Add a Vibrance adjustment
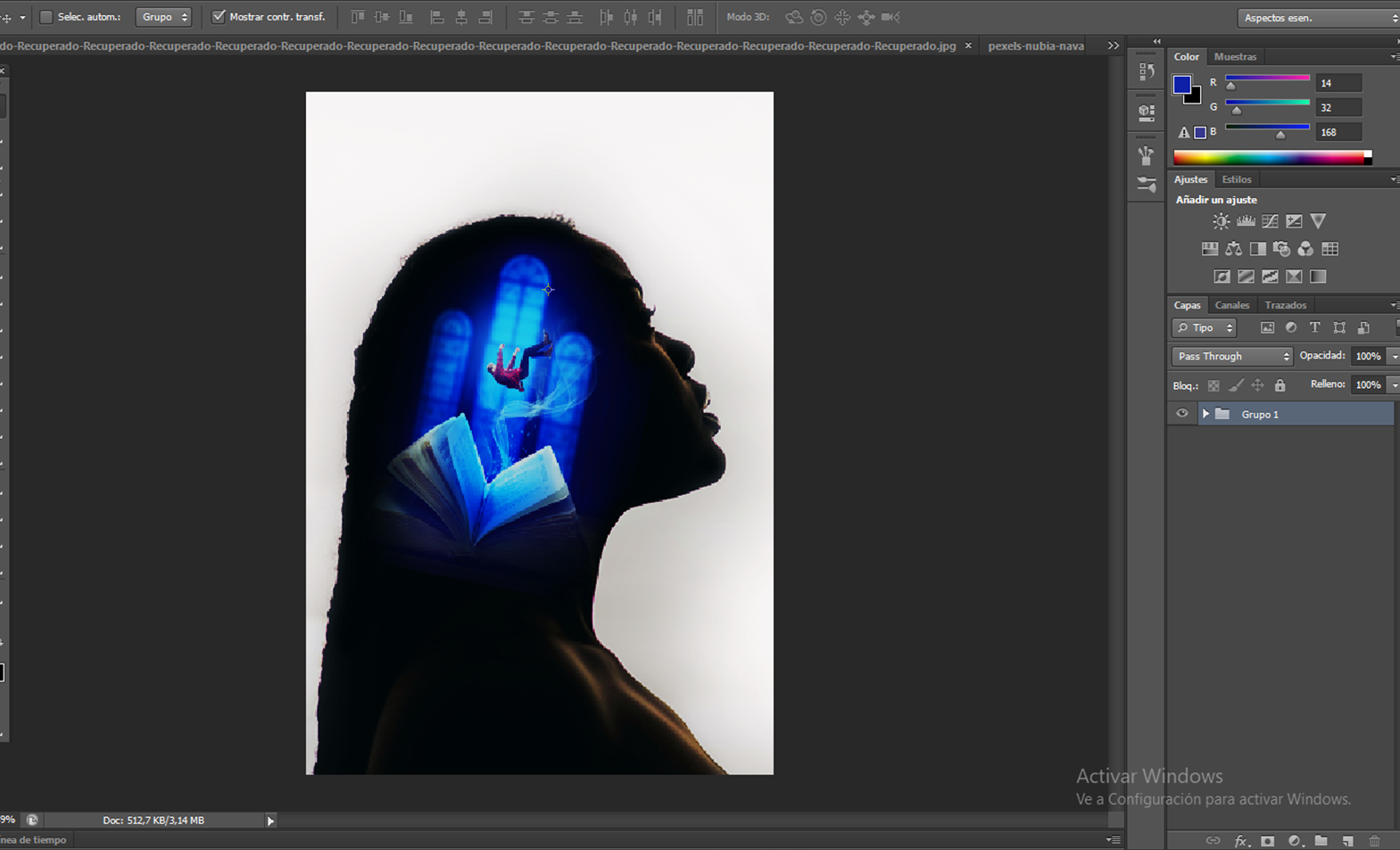 coord(1318,221)
